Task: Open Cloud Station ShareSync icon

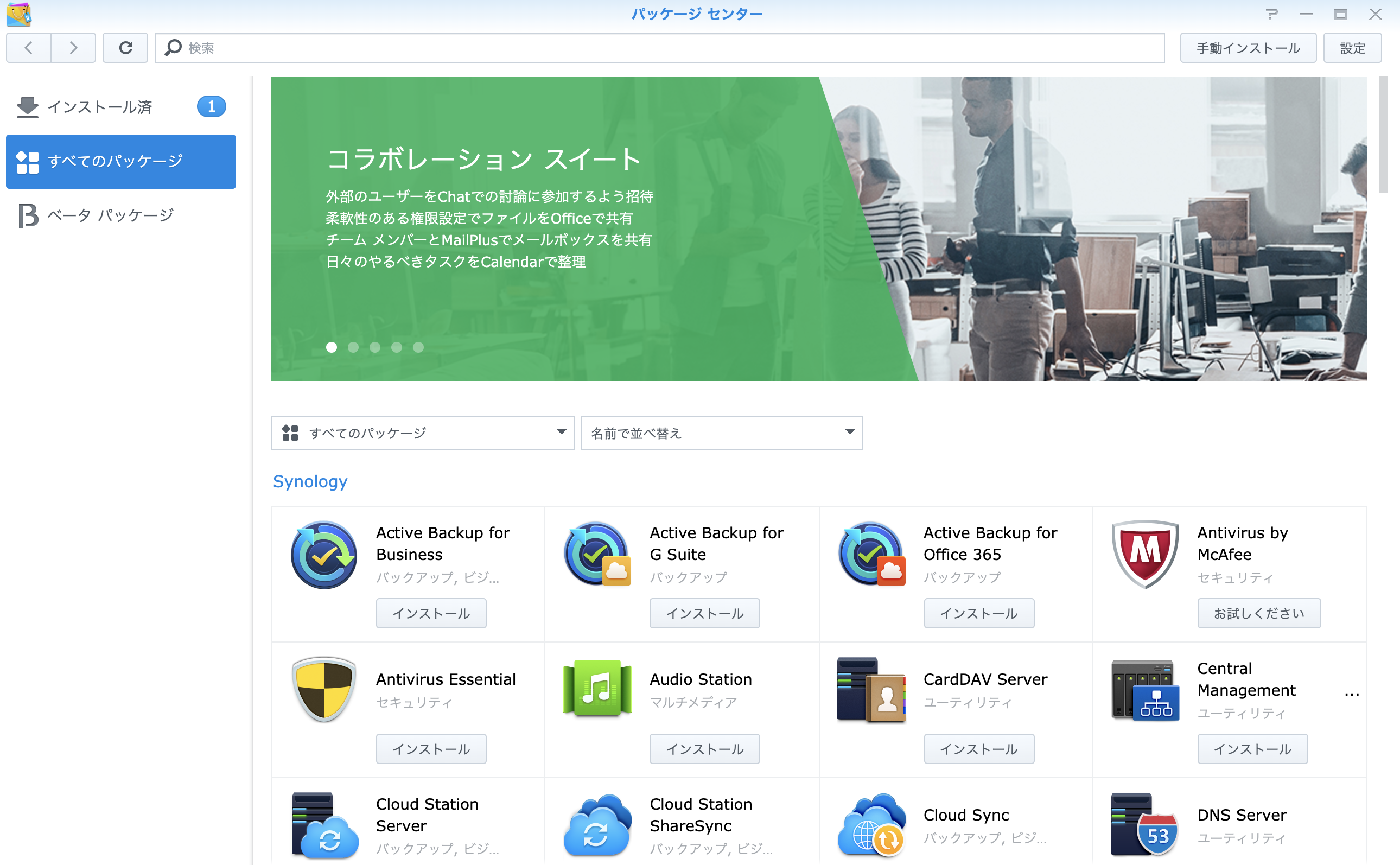Action: click(597, 826)
